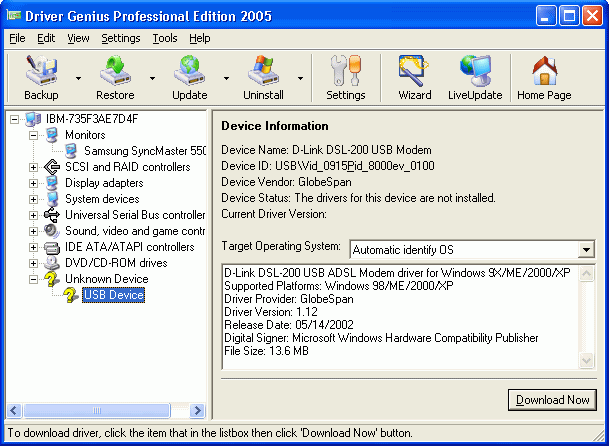Select the Monitors tree label

click(x=85, y=135)
